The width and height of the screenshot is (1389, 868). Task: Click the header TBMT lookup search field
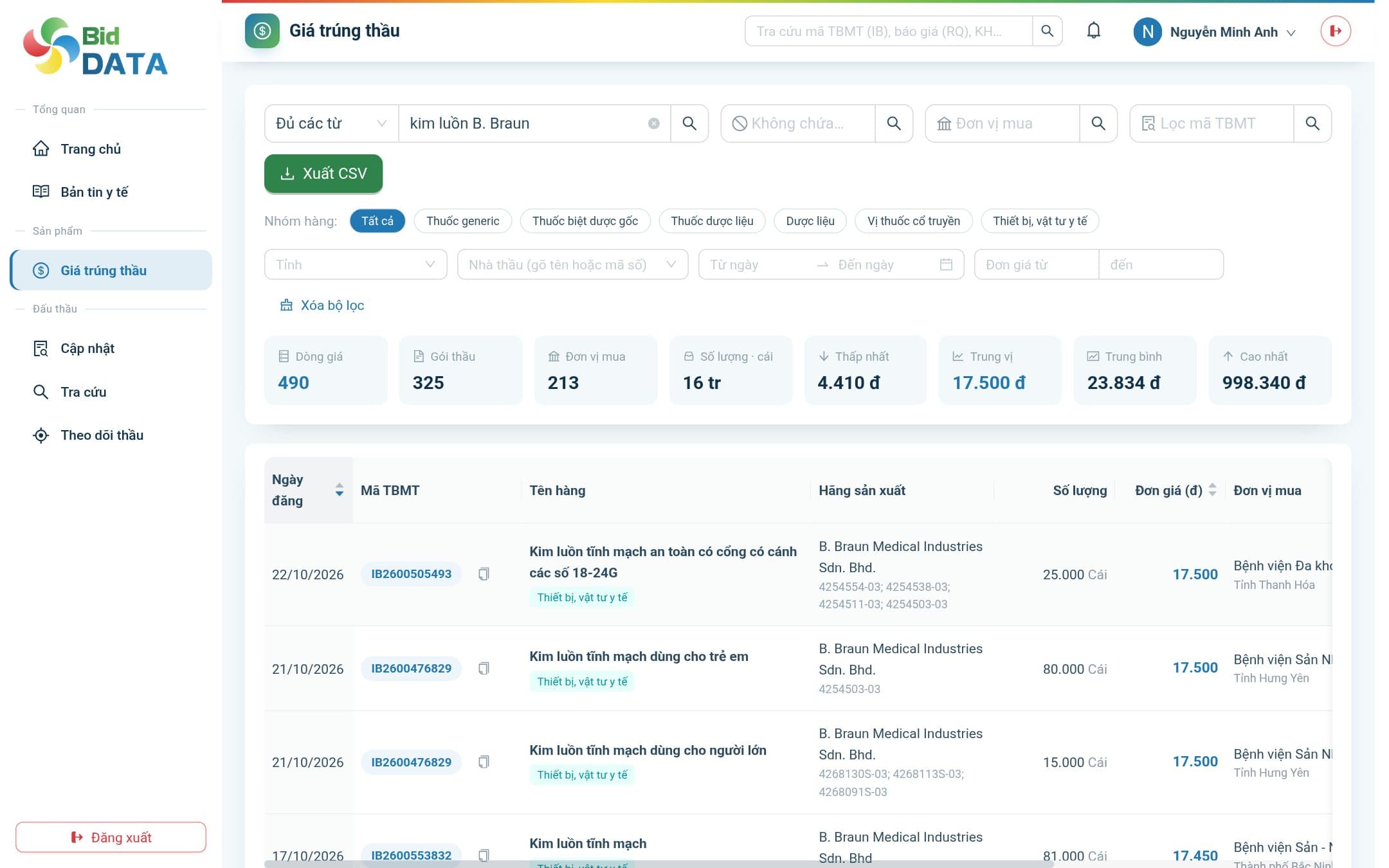pos(889,31)
